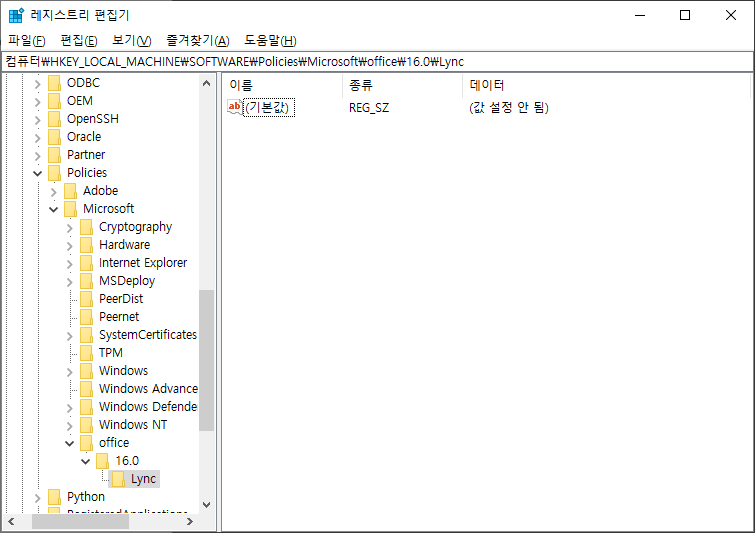This screenshot has width=755, height=533.
Task: Open the 보기(V) menu
Action: (131, 40)
